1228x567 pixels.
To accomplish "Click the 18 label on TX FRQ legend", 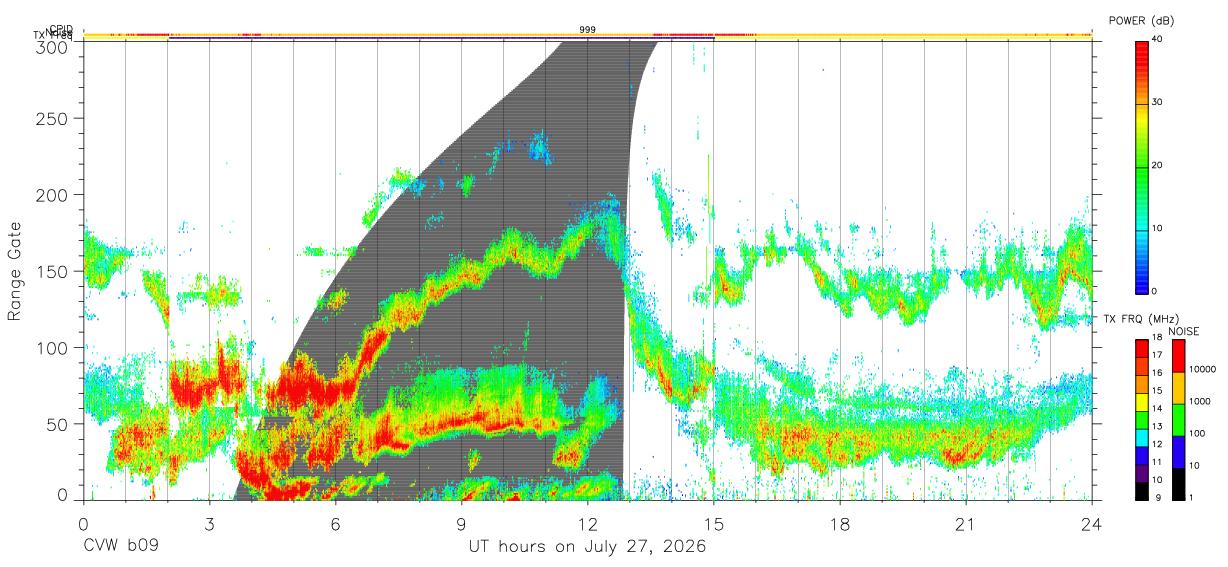I will (x=1157, y=338).
